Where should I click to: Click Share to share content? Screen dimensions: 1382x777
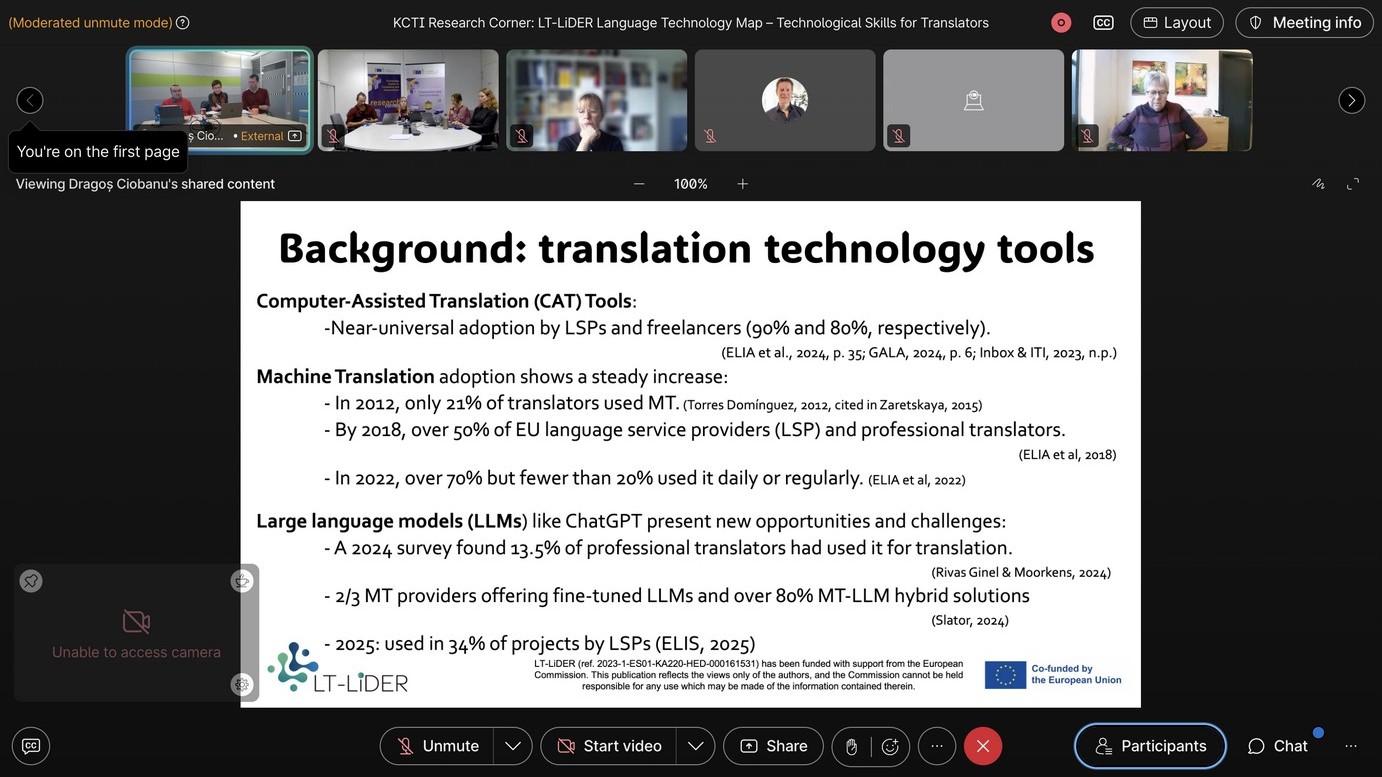pos(773,746)
